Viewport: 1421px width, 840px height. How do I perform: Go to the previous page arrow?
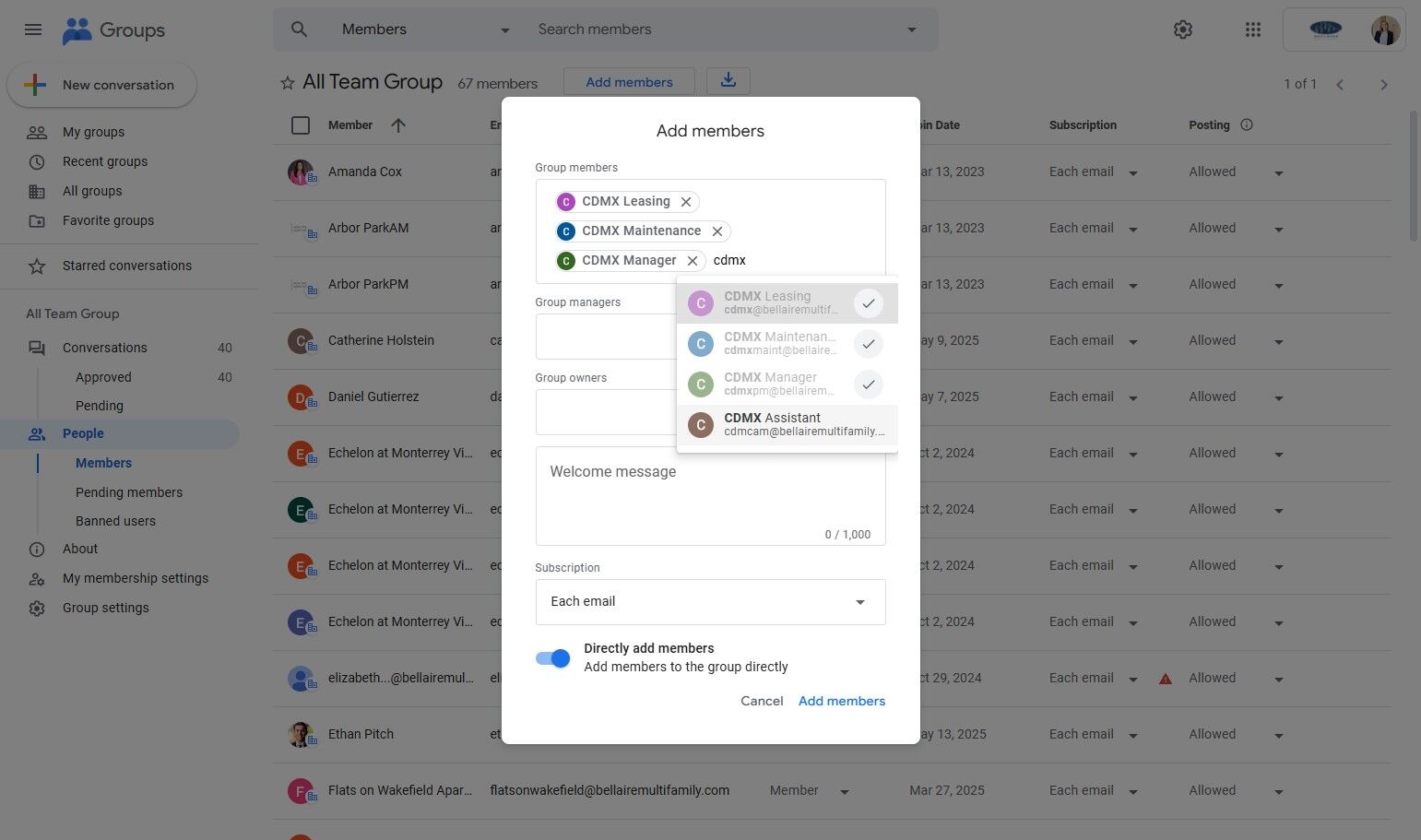click(x=1340, y=85)
